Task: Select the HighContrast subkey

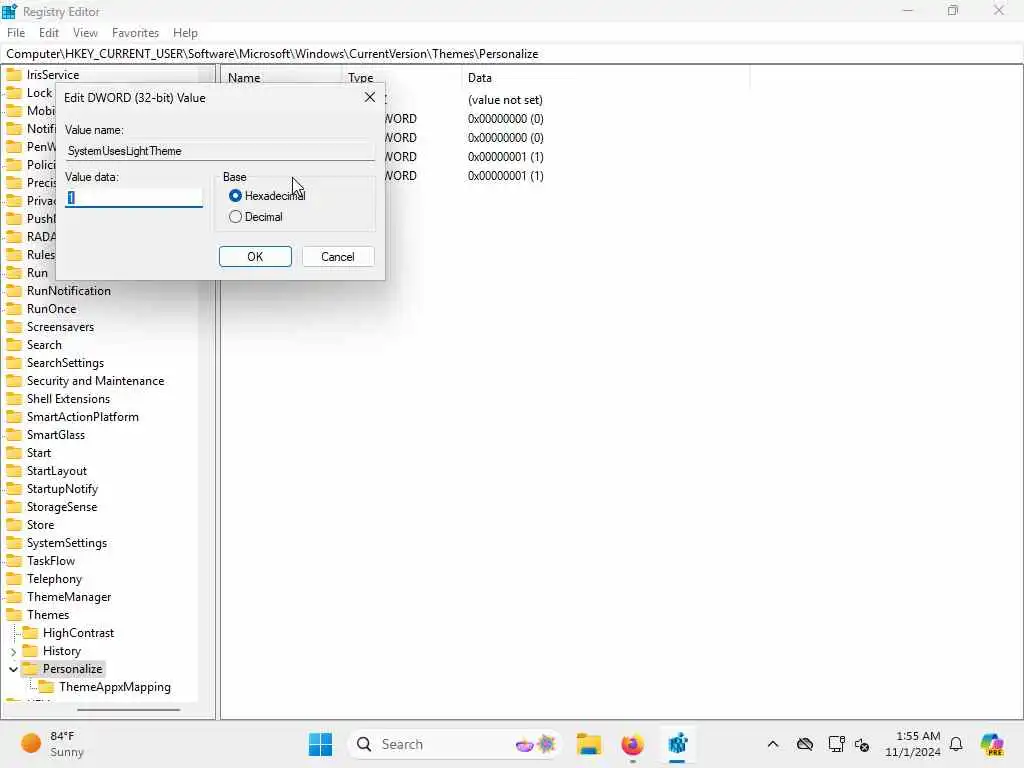Action: tap(78, 633)
